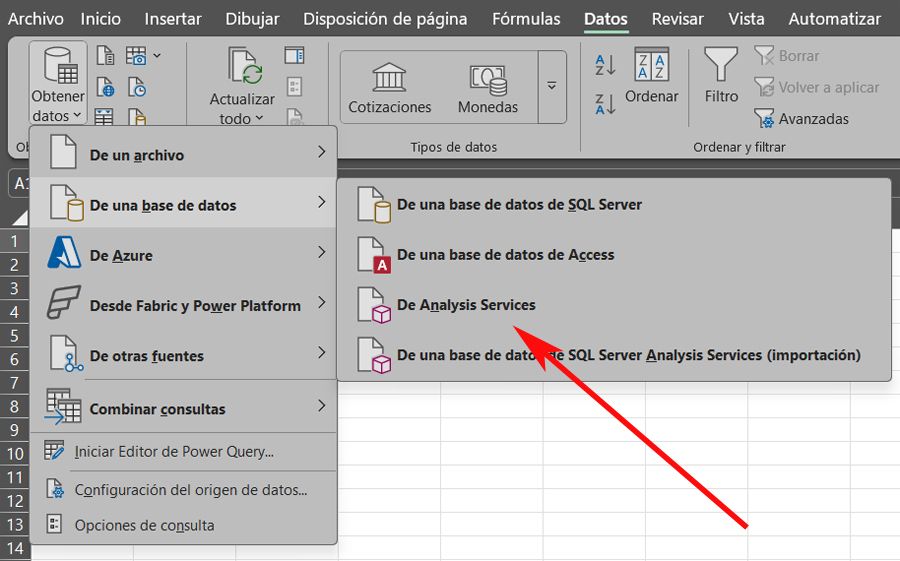Click the SQL Server database file icon

click(x=374, y=204)
